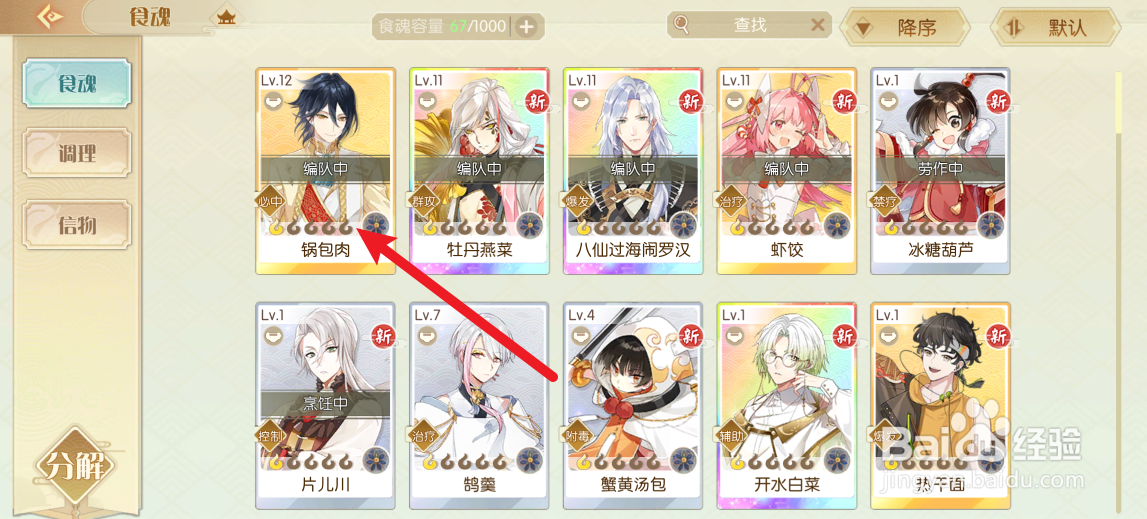Add food soul capacity with plus icon
This screenshot has width=1147, height=519.
pos(527,27)
